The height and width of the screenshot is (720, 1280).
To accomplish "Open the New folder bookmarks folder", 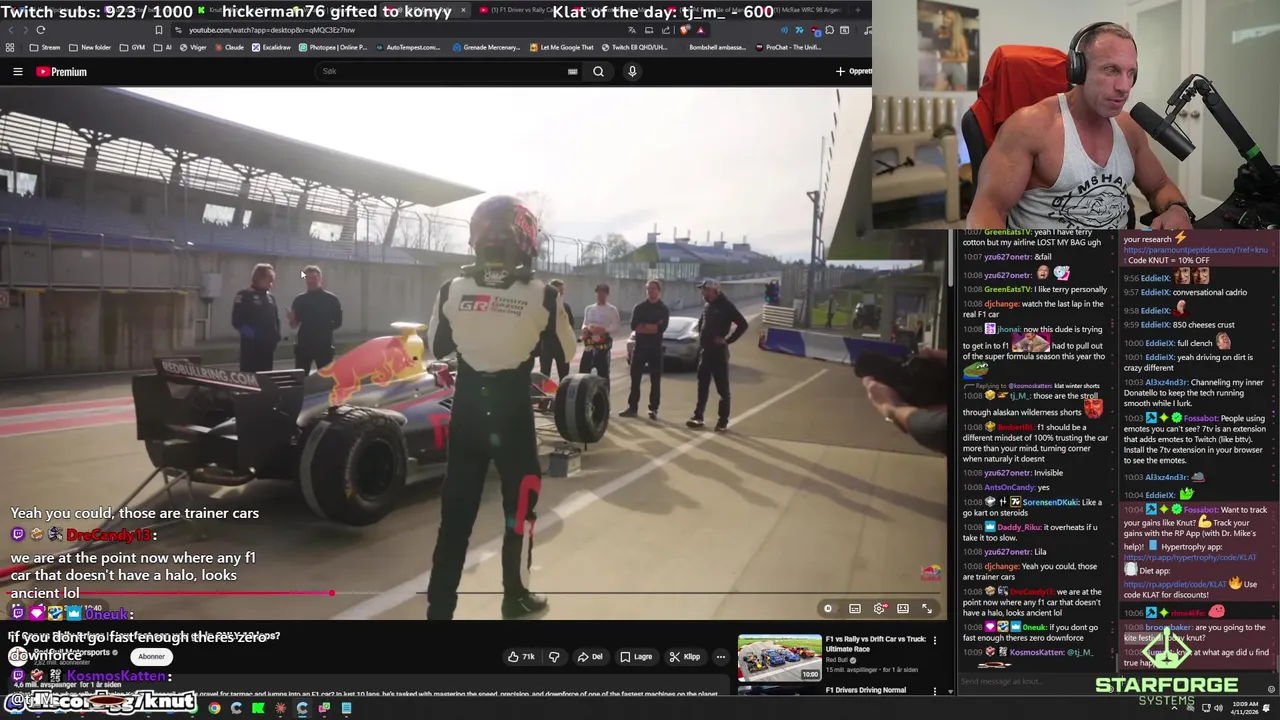I will click(90, 47).
